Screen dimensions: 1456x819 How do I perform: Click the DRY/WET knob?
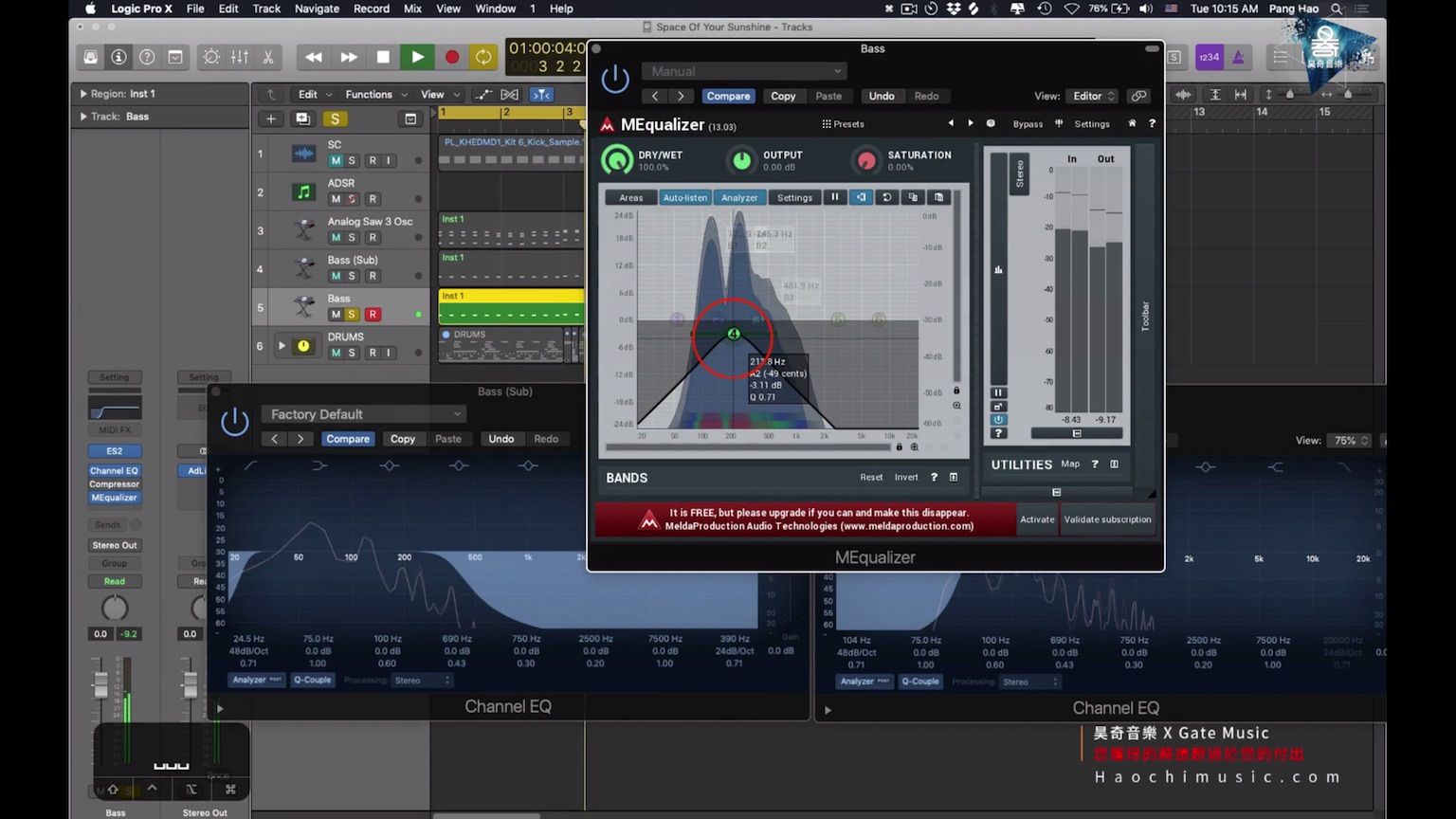click(617, 159)
